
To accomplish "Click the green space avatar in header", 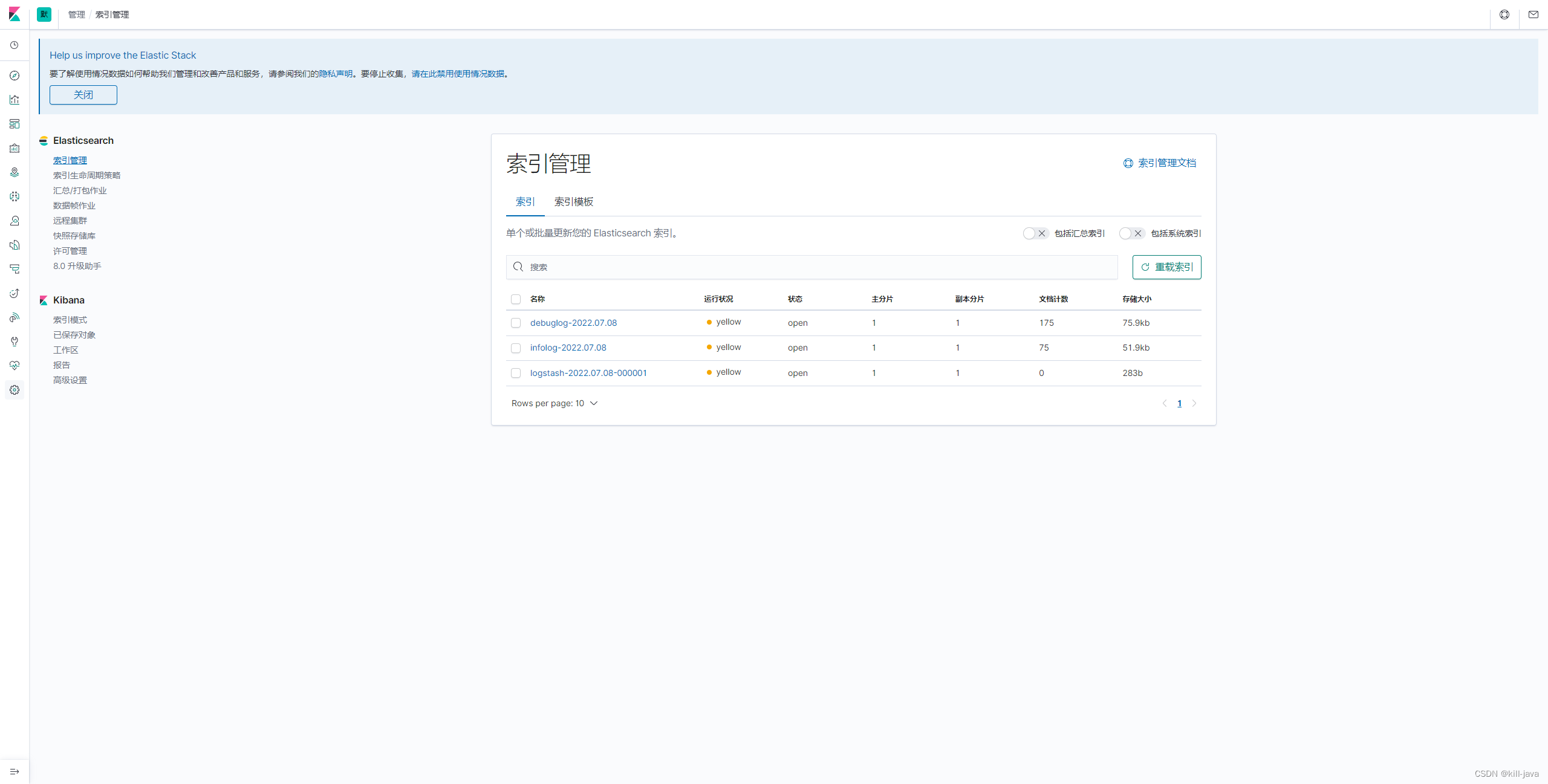I will (x=44, y=15).
